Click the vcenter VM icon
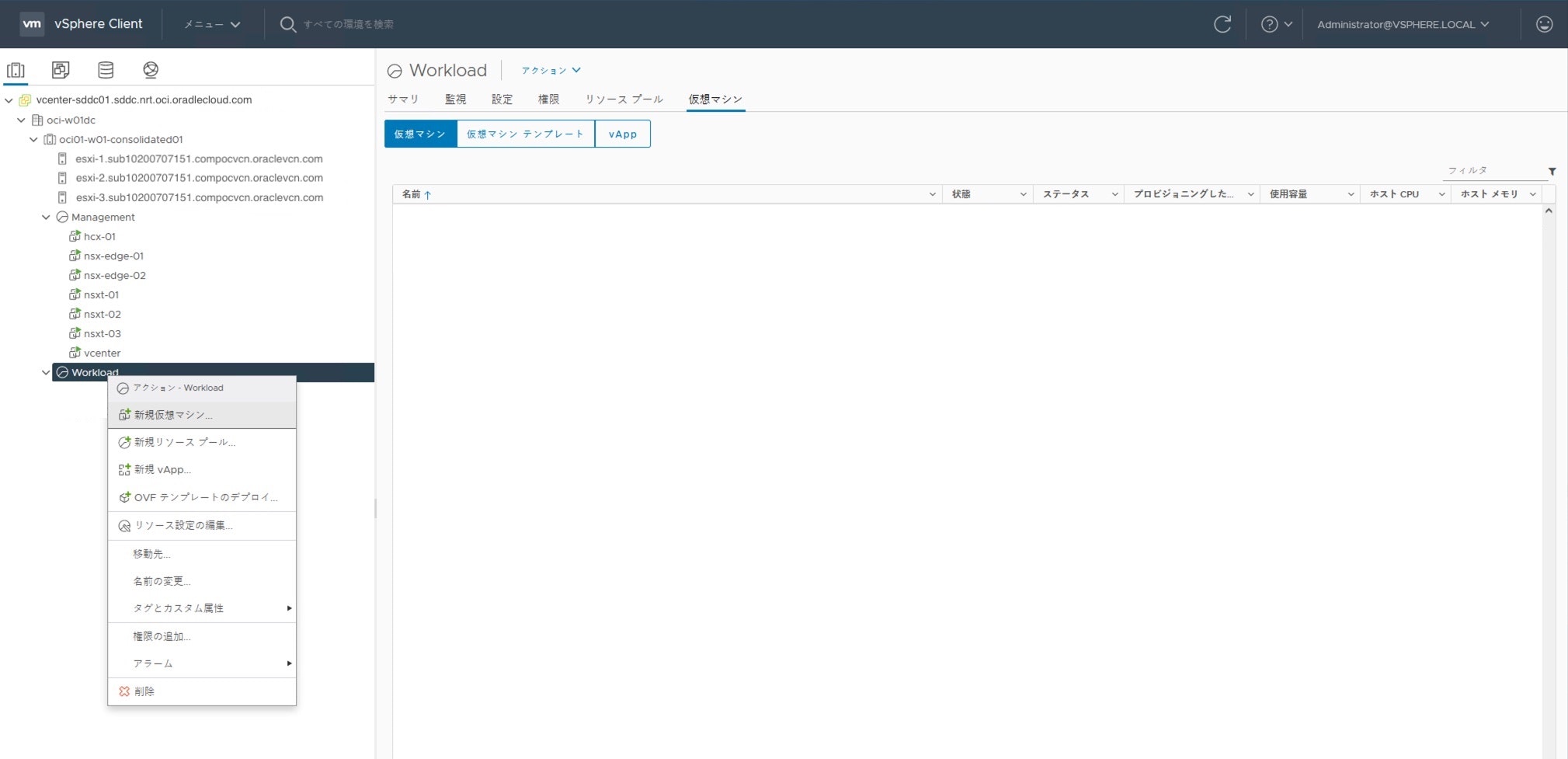The image size is (1568, 759). click(75, 353)
